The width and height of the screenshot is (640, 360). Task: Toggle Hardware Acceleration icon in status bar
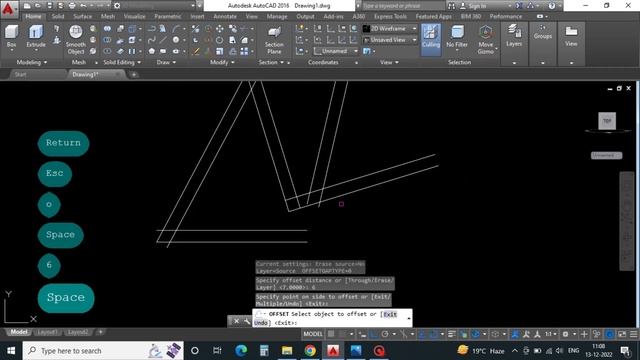pos(609,334)
